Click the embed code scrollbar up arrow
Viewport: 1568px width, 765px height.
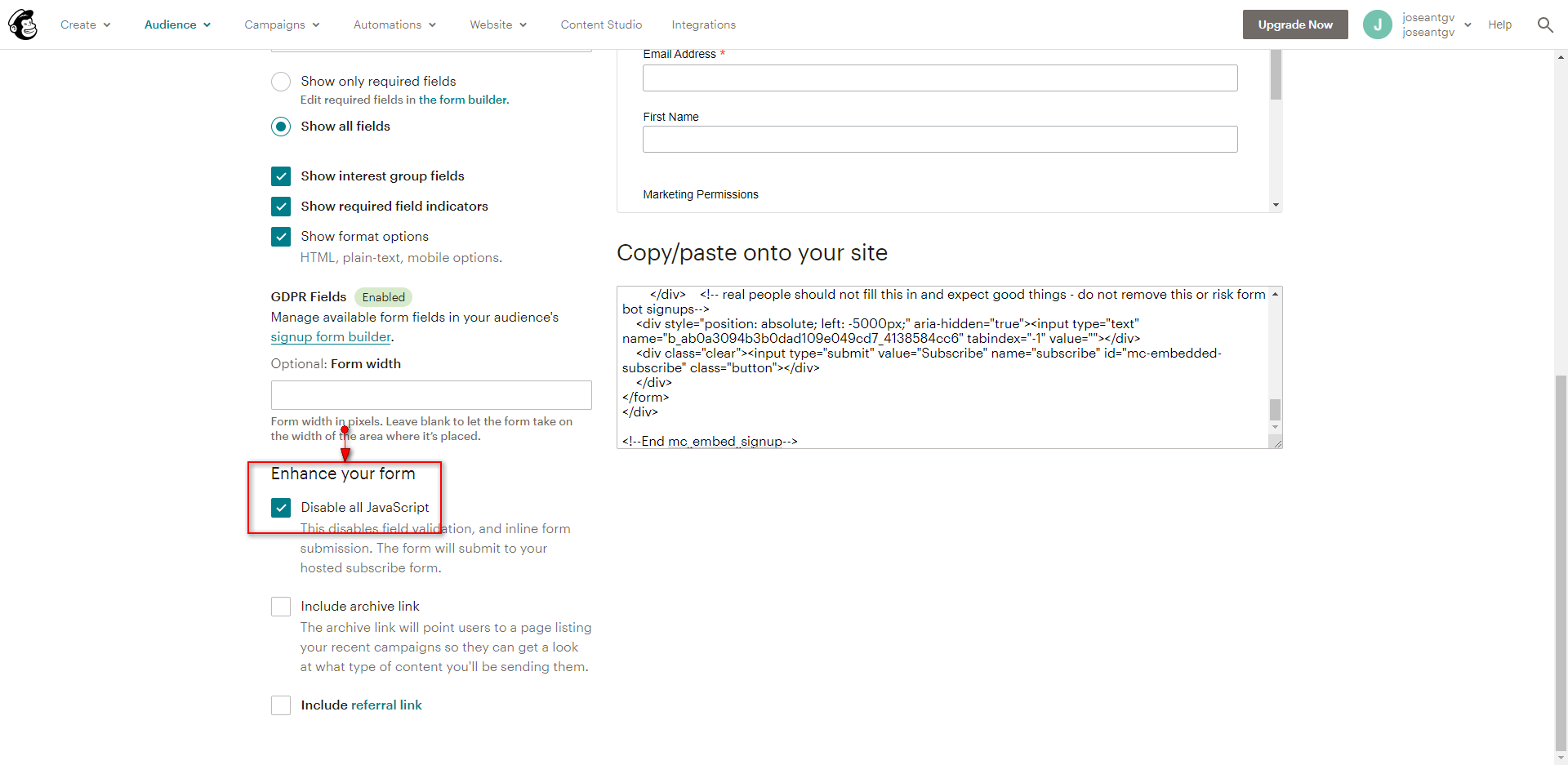point(1275,294)
